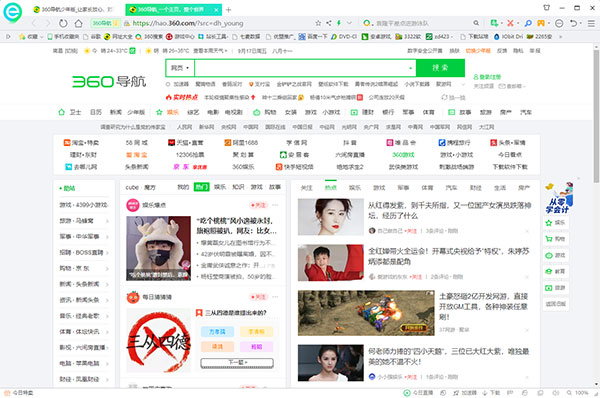The image size is (600, 398).
Task: Expand bookmarks bar overflow chevron
Action: point(561,36)
